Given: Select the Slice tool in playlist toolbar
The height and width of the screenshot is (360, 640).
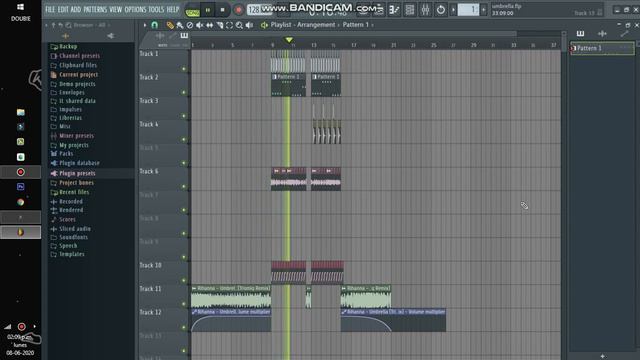Looking at the screenshot, I should (220, 25).
